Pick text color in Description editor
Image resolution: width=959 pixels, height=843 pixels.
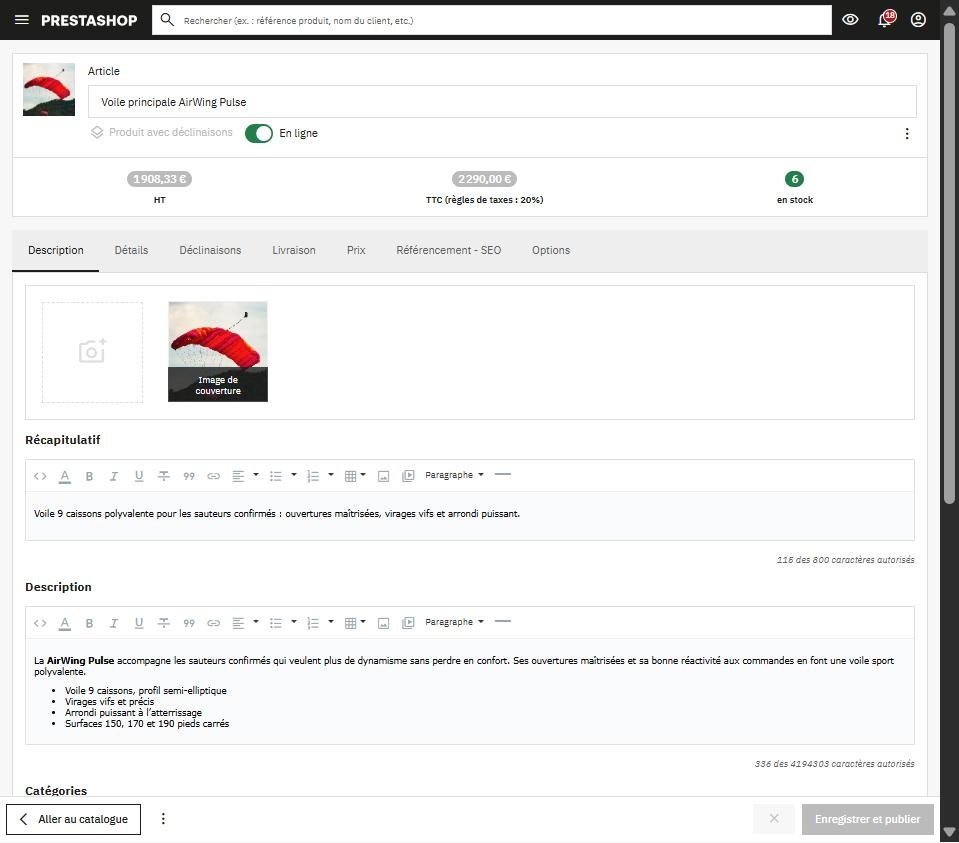(x=65, y=623)
